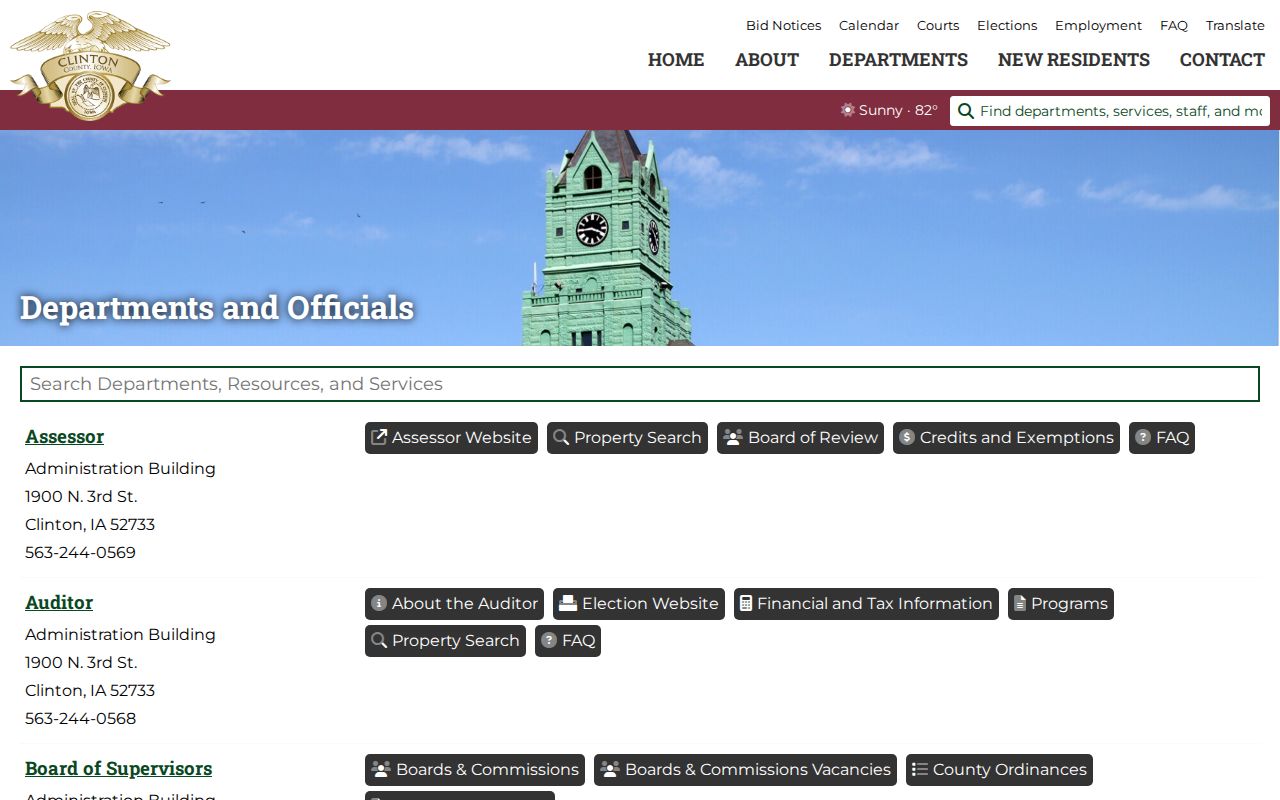The height and width of the screenshot is (800, 1280).
Task: Click the Clinton County eagle logo
Action: 90,66
